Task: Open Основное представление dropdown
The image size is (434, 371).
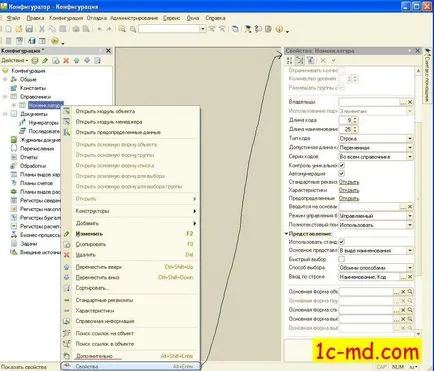Action: click(410, 250)
